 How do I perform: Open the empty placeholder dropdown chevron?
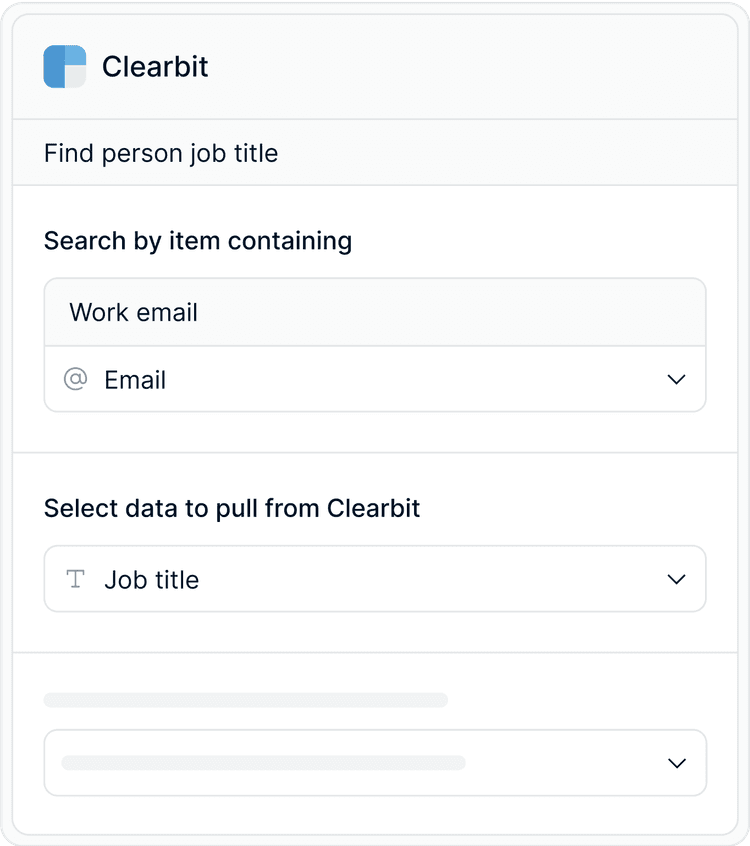coord(677,763)
